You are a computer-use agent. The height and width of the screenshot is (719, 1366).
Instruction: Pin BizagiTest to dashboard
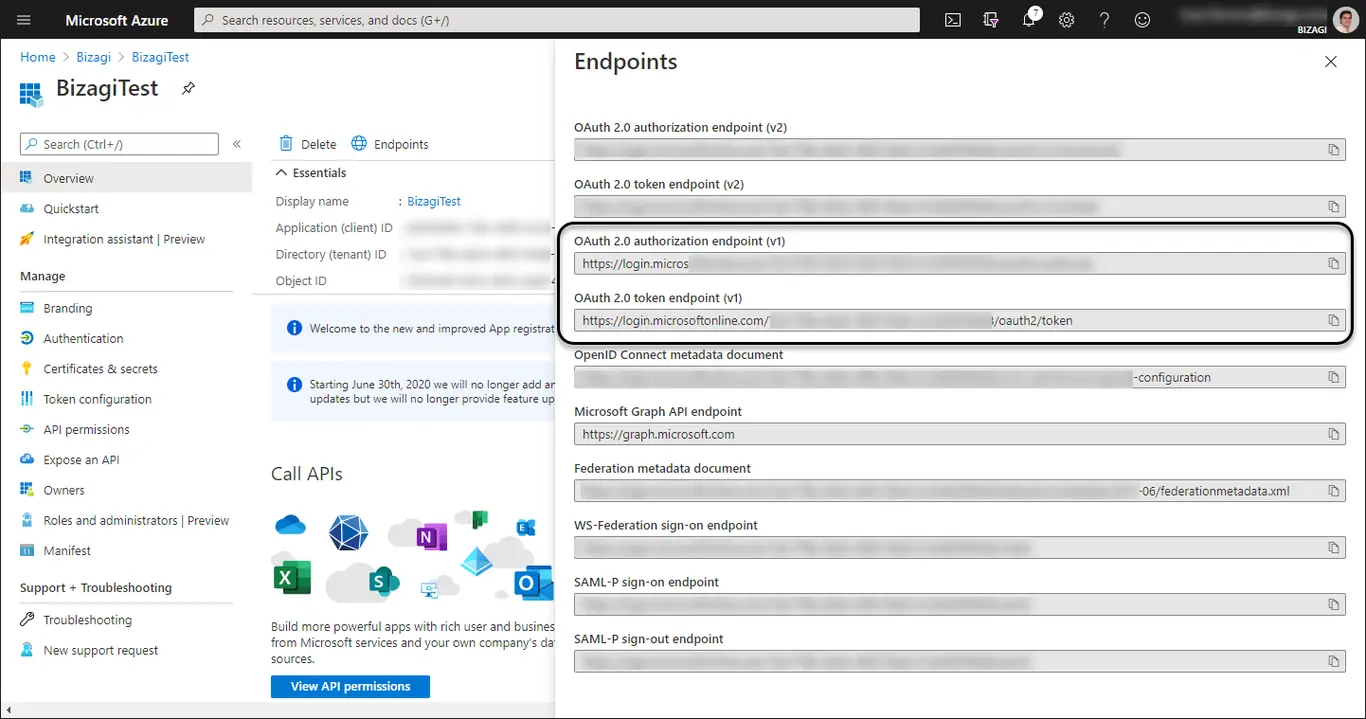188,89
